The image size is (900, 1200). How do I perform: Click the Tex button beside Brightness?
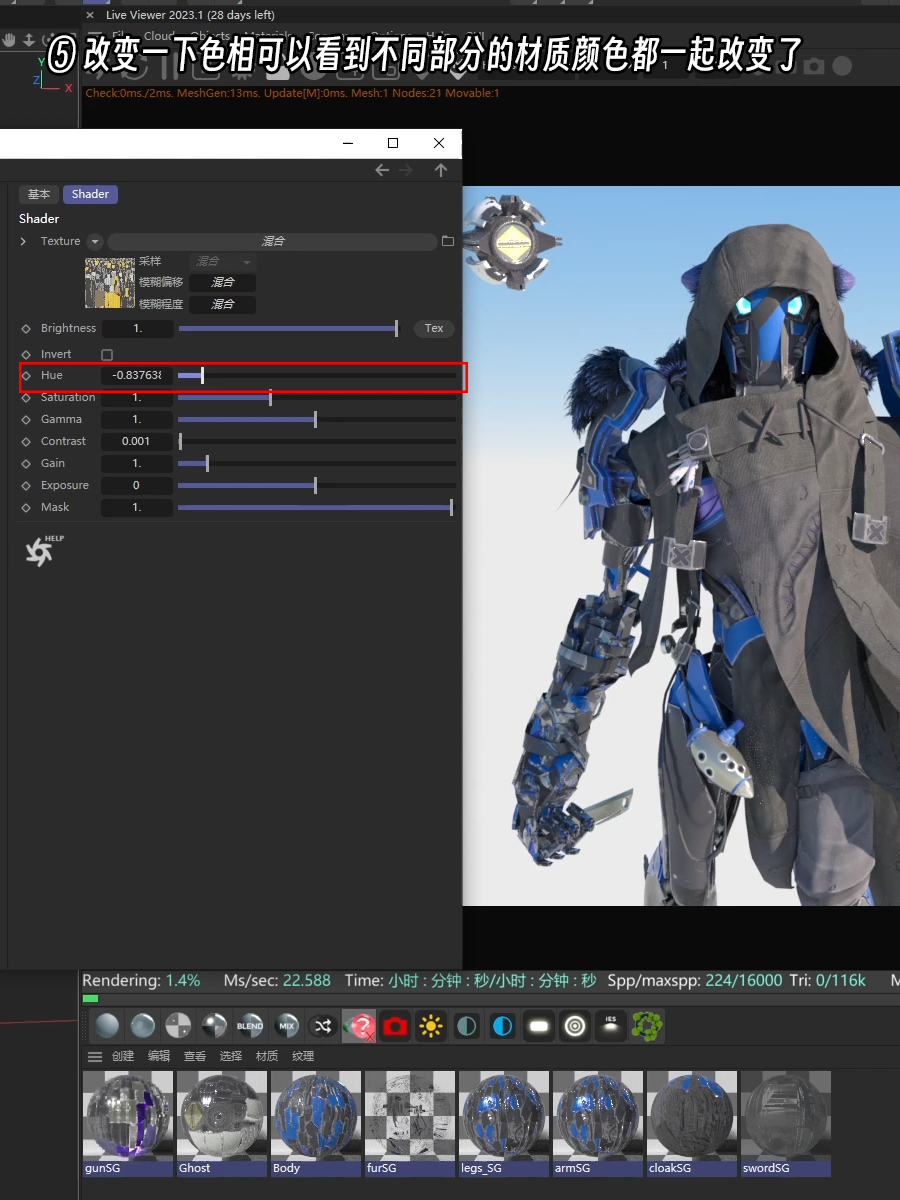[x=434, y=328]
